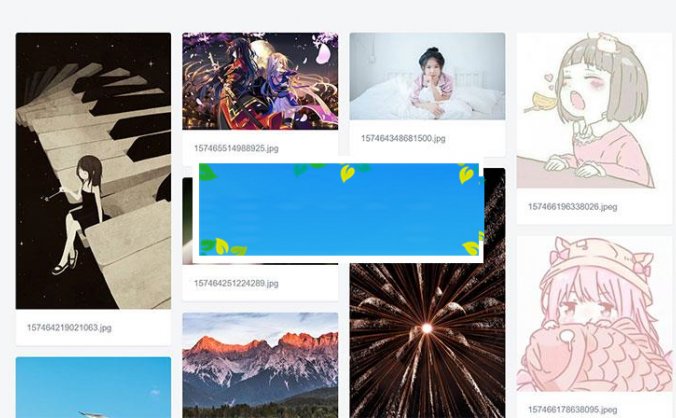Open the red mountain landscape thumbnail
The image size is (676, 418).
(x=260, y=365)
